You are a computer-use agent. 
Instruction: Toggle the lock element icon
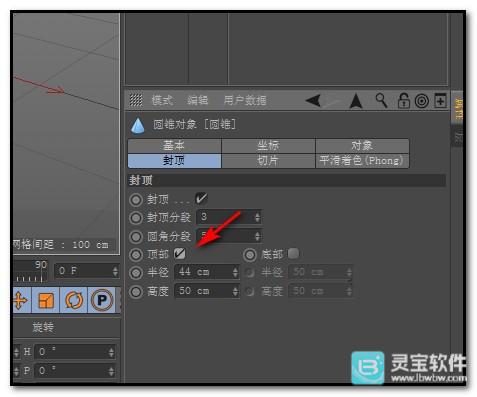(404, 100)
